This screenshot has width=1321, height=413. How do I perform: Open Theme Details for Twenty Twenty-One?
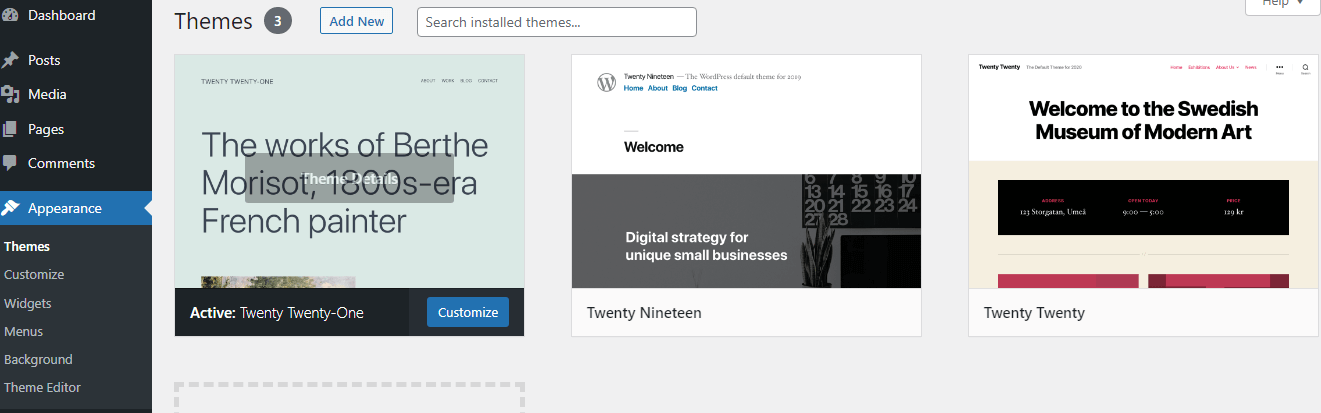point(349,178)
